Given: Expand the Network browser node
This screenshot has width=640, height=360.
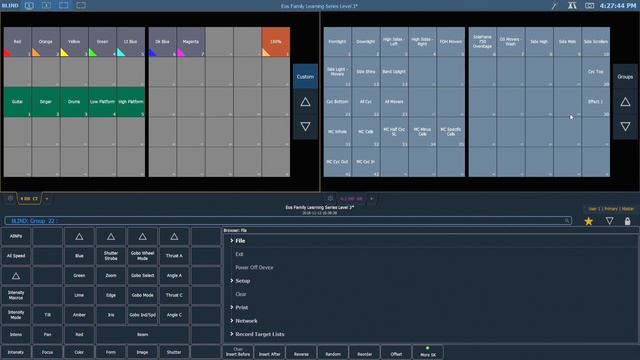Looking at the screenshot, I should point(231,321).
